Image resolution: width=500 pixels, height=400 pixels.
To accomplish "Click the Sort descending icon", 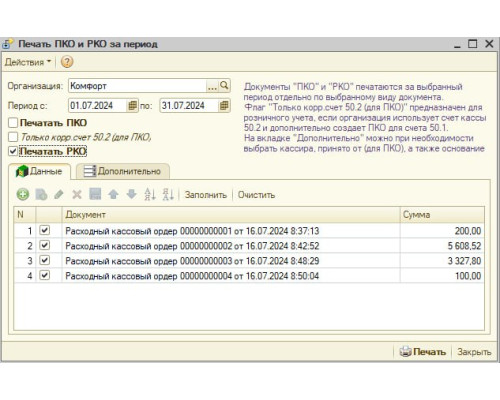I will [x=168, y=194].
